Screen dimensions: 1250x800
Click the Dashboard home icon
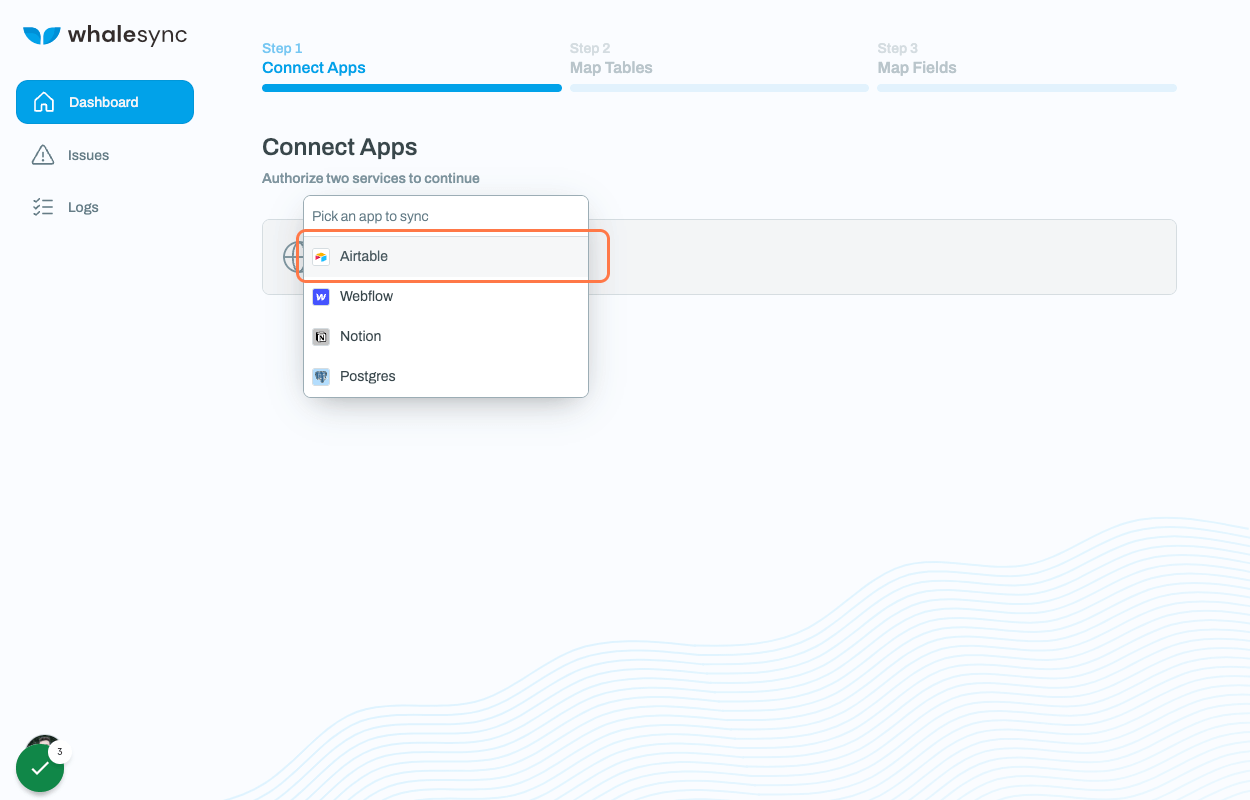[44, 101]
